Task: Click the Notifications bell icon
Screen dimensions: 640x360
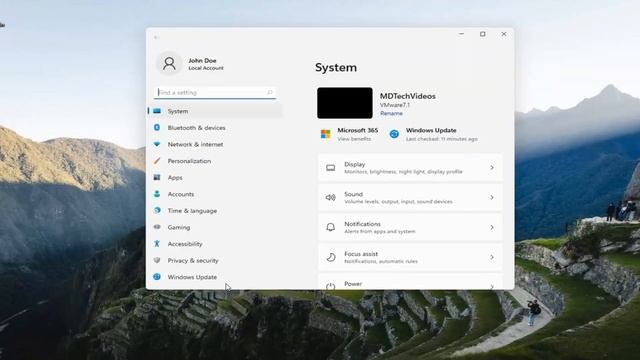Action: click(x=331, y=227)
